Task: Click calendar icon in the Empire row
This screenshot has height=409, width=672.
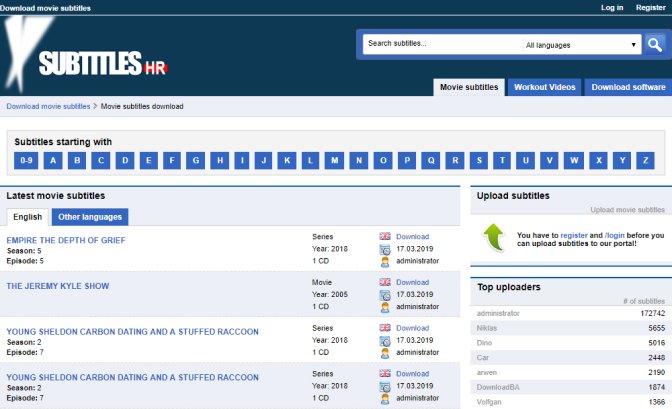Action: [385, 250]
